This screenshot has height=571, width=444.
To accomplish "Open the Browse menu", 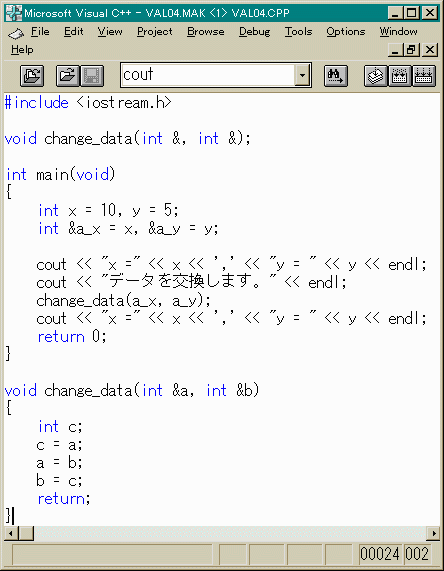I will coord(205,32).
